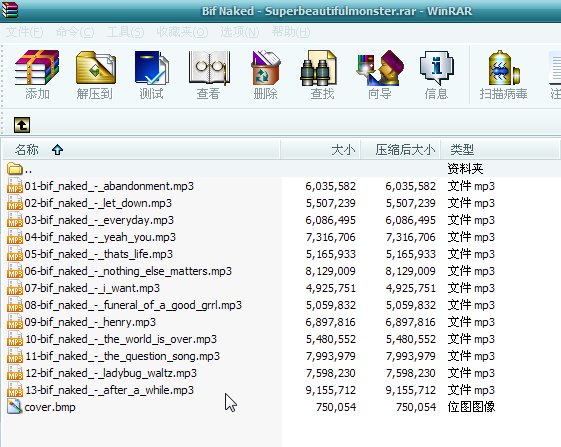The height and width of the screenshot is (447, 561).
Task: Select 06-bif_naked_-_nothing_else_matters.mp3 name
Action: click(128, 271)
